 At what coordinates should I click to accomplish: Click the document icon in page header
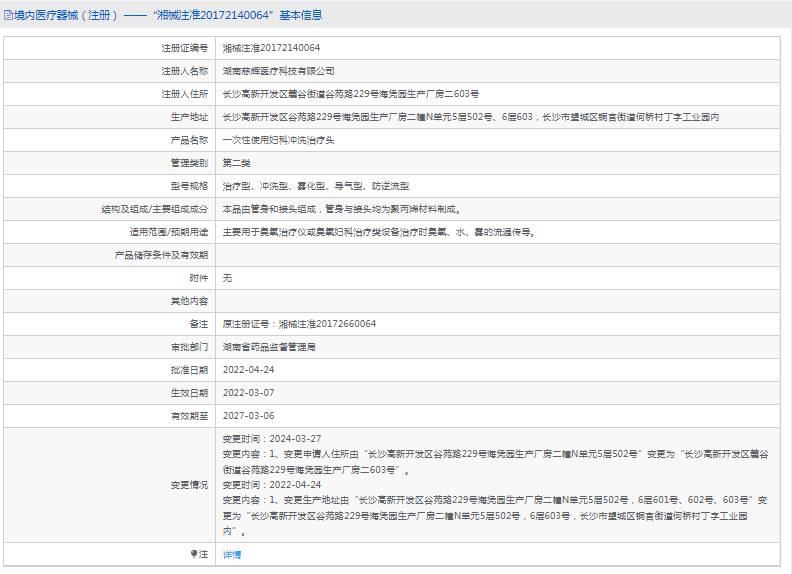point(8,15)
